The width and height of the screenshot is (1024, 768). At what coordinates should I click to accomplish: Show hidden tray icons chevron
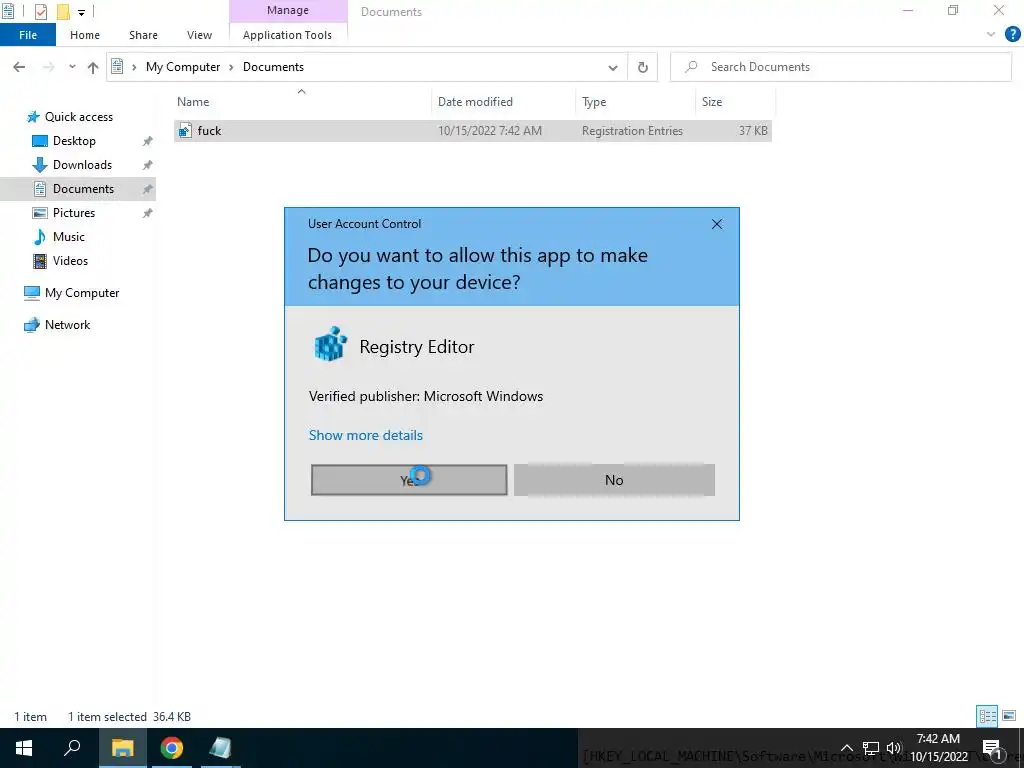[x=846, y=748]
